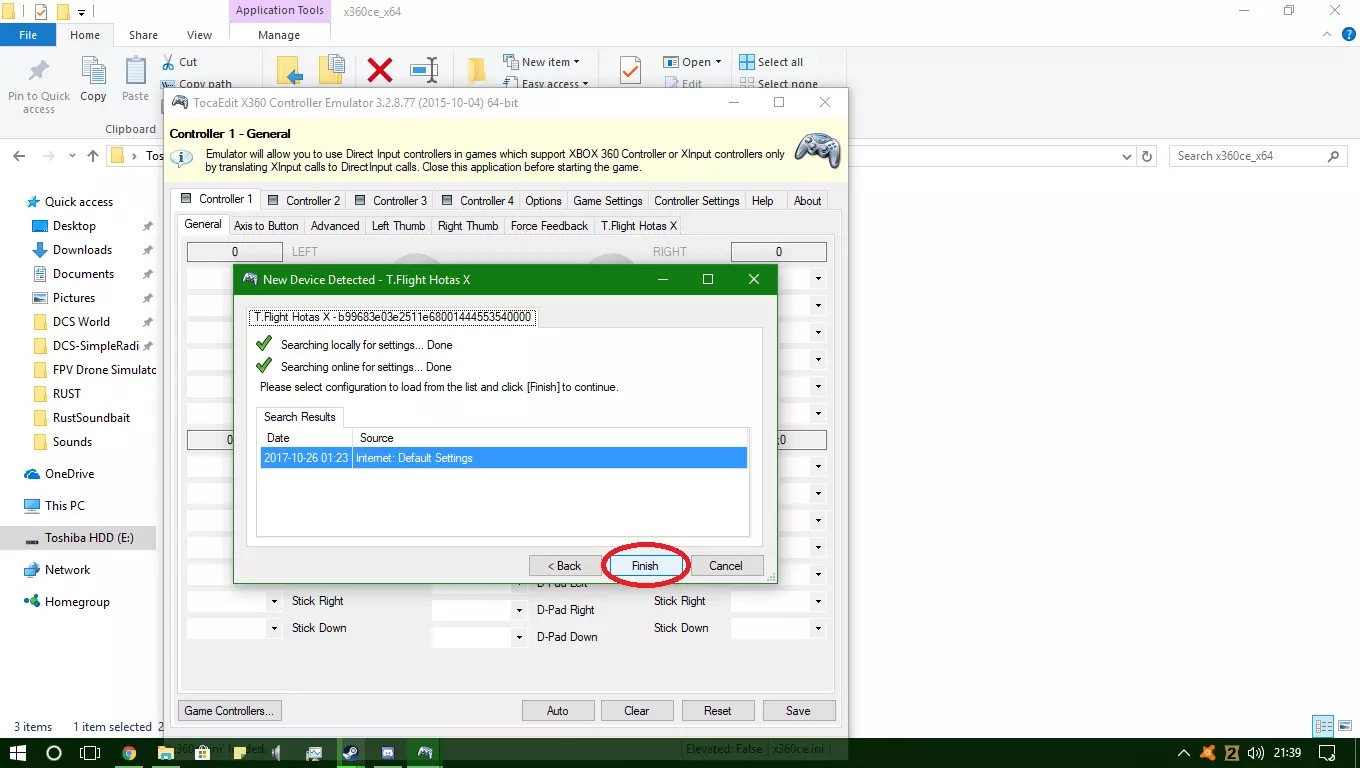The width and height of the screenshot is (1360, 768).
Task: Expand the left Stick Right dropdown
Action: pyautogui.click(x=274, y=602)
